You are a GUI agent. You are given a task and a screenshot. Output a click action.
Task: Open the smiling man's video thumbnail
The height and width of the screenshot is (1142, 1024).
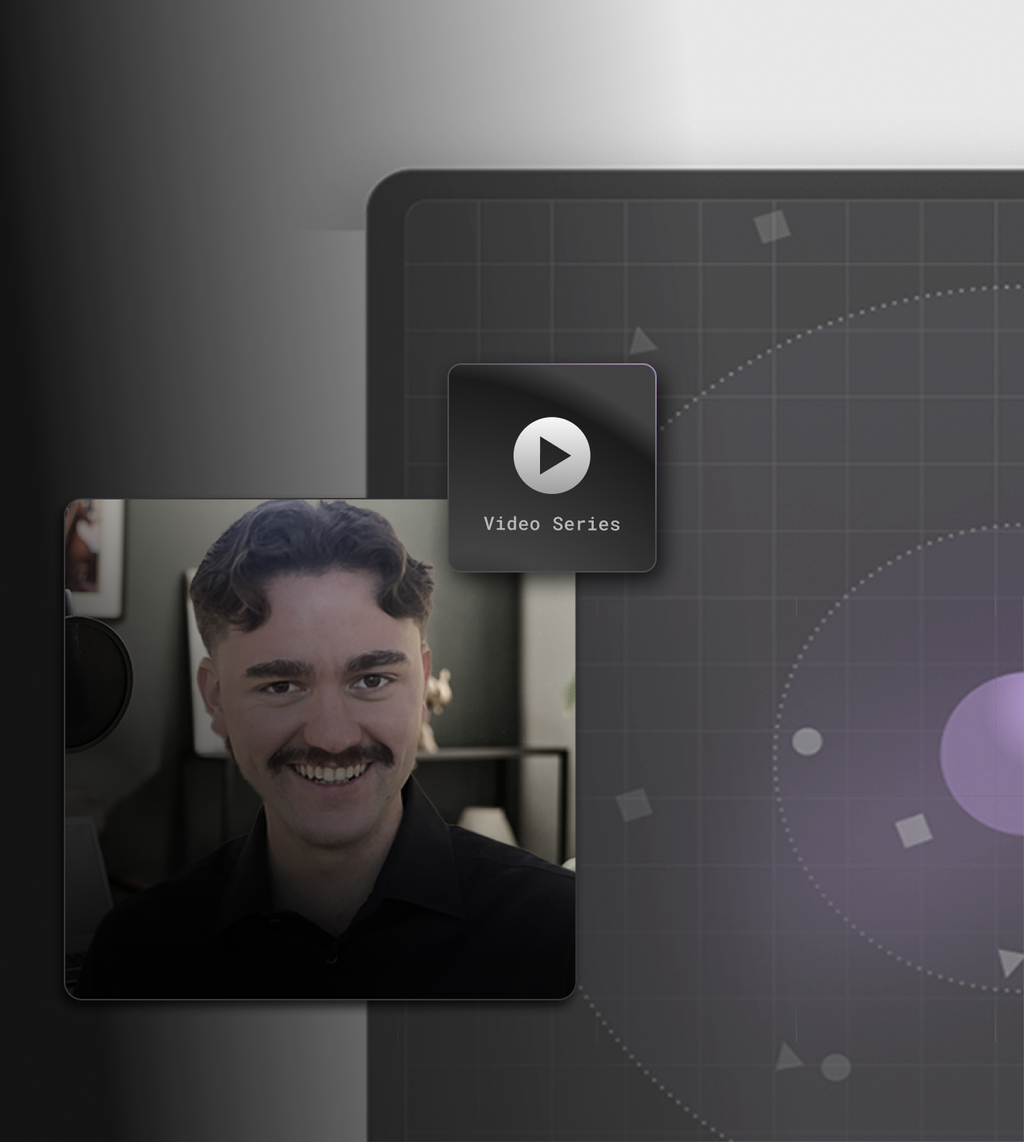click(x=320, y=749)
